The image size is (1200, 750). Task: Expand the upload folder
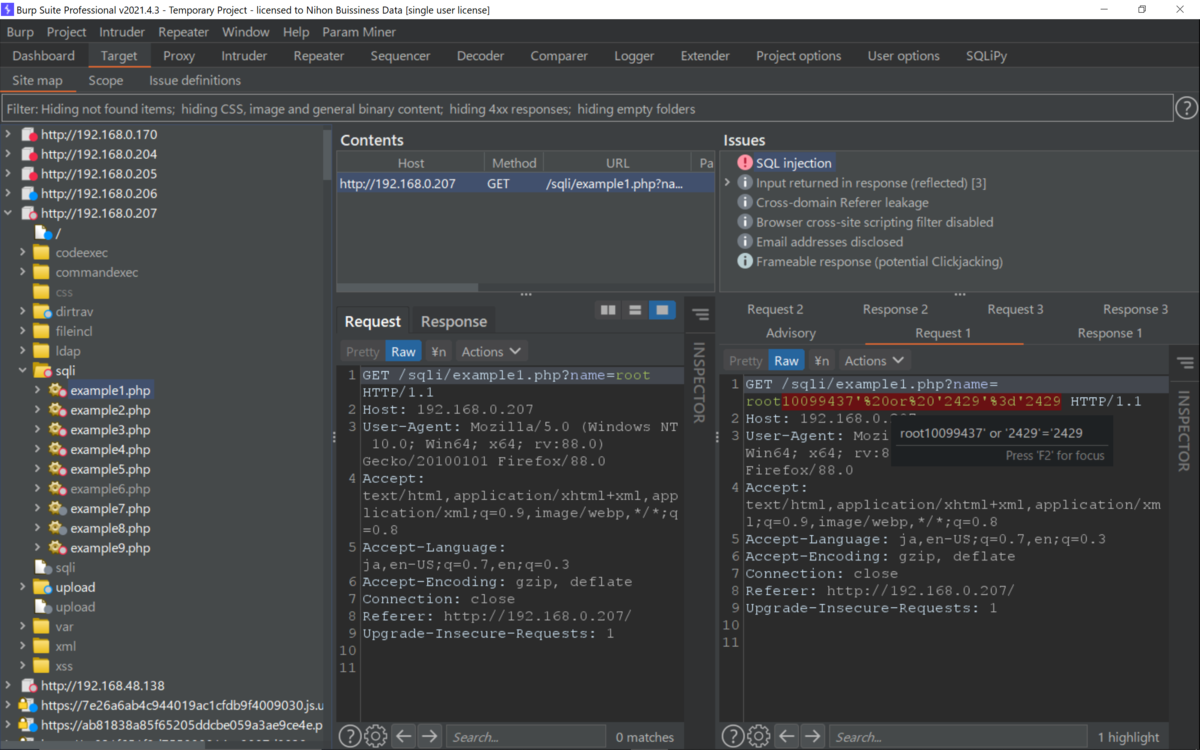coord(22,587)
